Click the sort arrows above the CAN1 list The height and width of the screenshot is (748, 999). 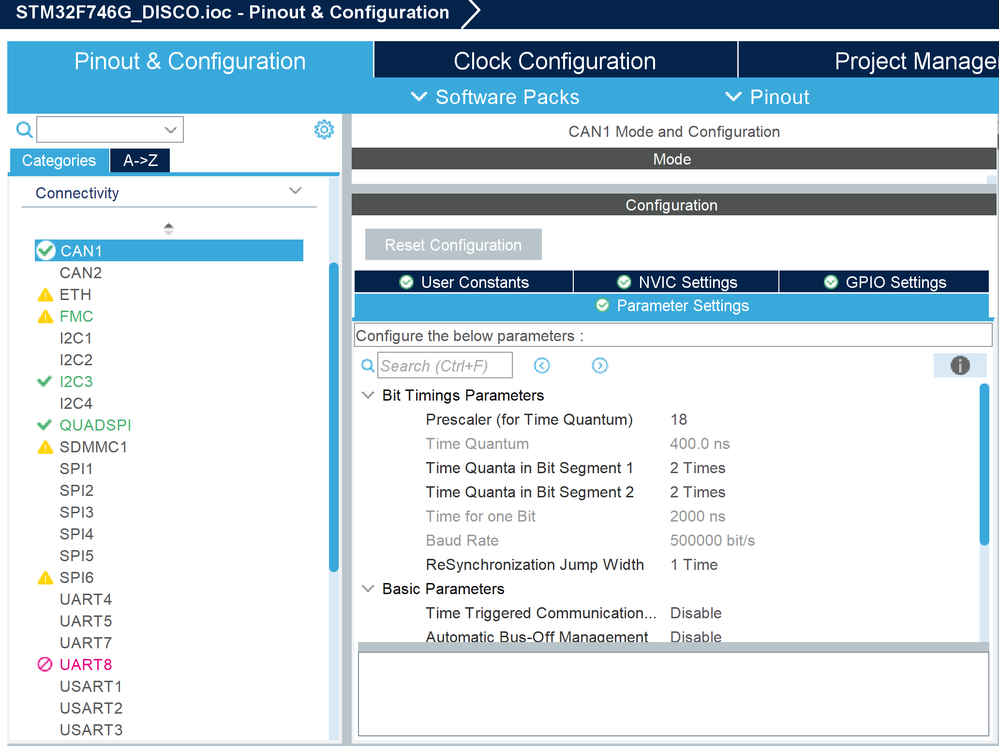[x=168, y=229]
